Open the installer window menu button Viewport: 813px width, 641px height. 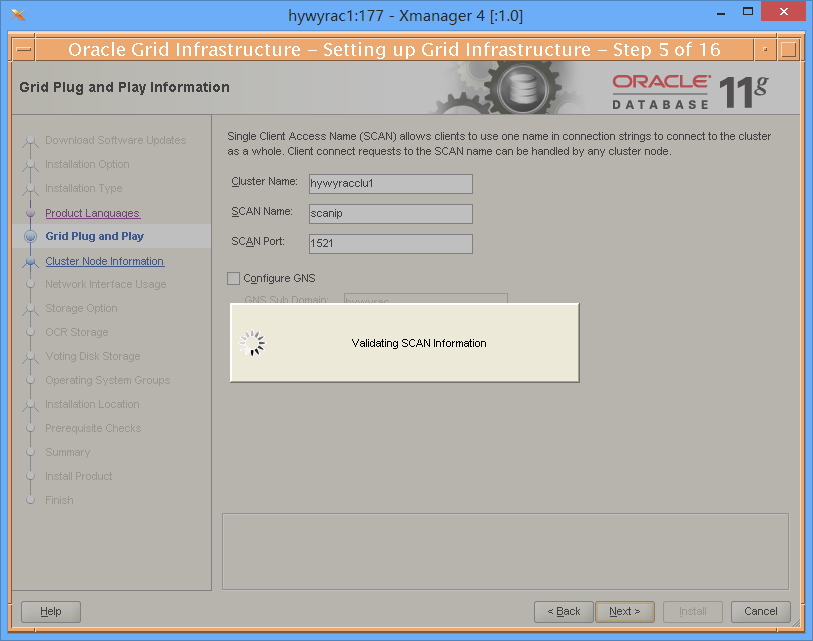24,50
